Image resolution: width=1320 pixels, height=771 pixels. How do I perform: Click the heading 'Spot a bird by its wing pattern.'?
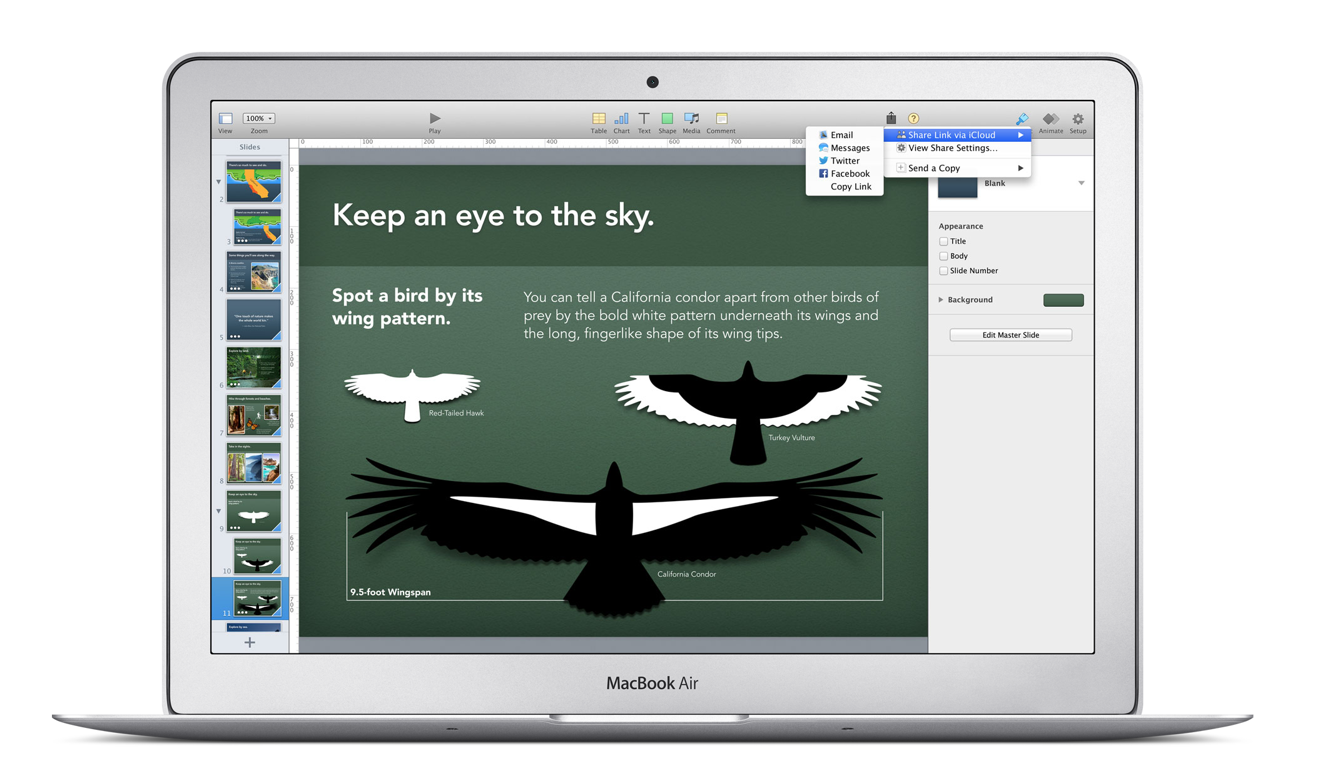click(407, 307)
